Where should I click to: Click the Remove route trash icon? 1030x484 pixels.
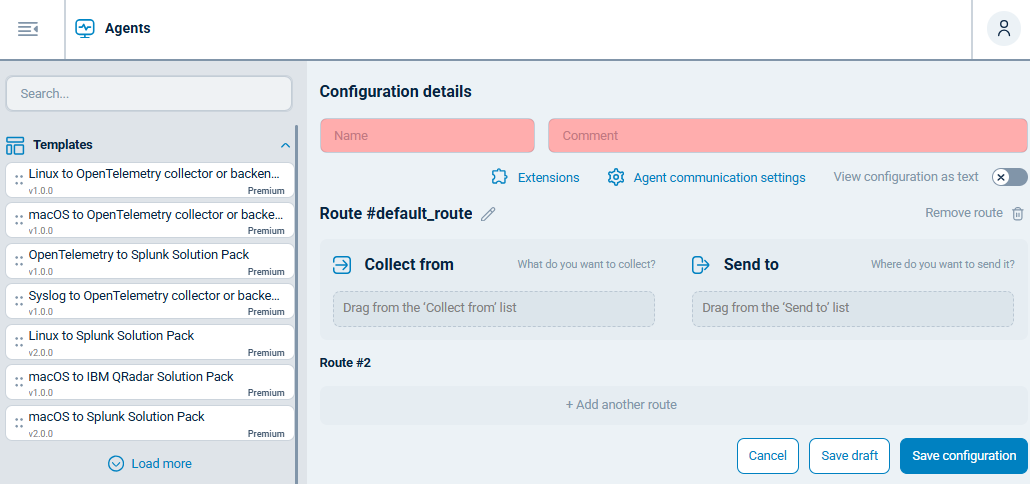click(1018, 213)
